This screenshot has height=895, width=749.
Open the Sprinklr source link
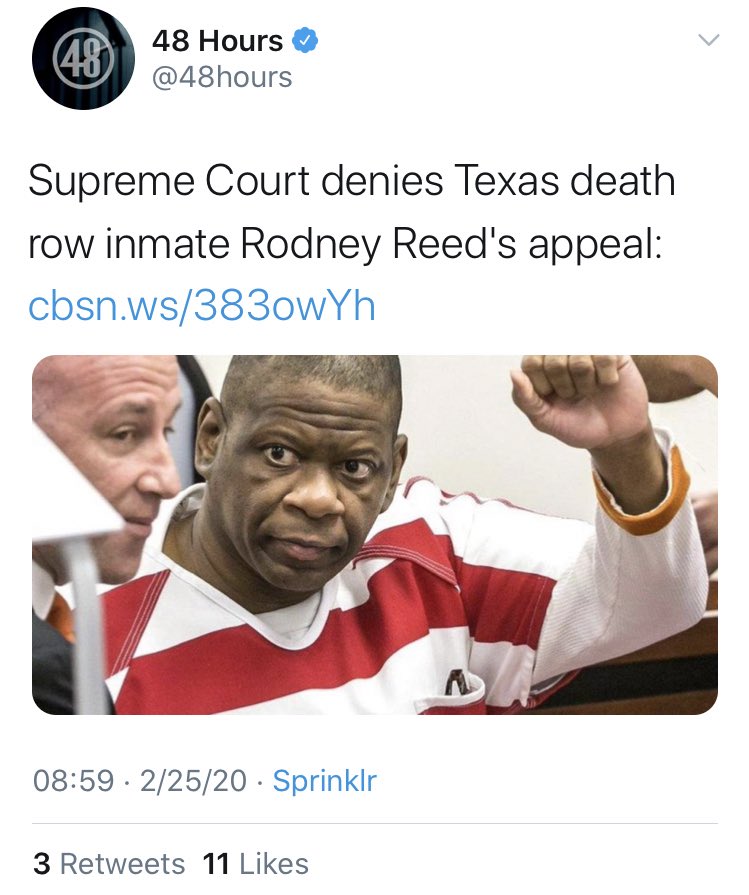[324, 780]
